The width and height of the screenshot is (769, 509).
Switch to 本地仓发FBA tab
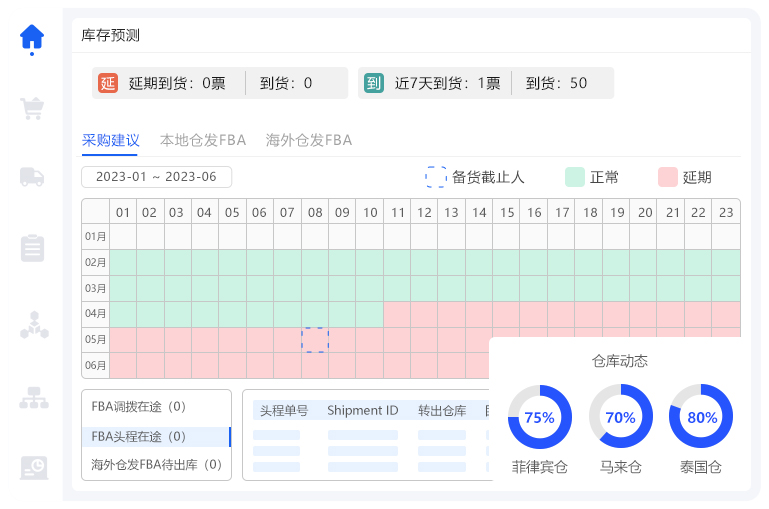click(x=203, y=140)
